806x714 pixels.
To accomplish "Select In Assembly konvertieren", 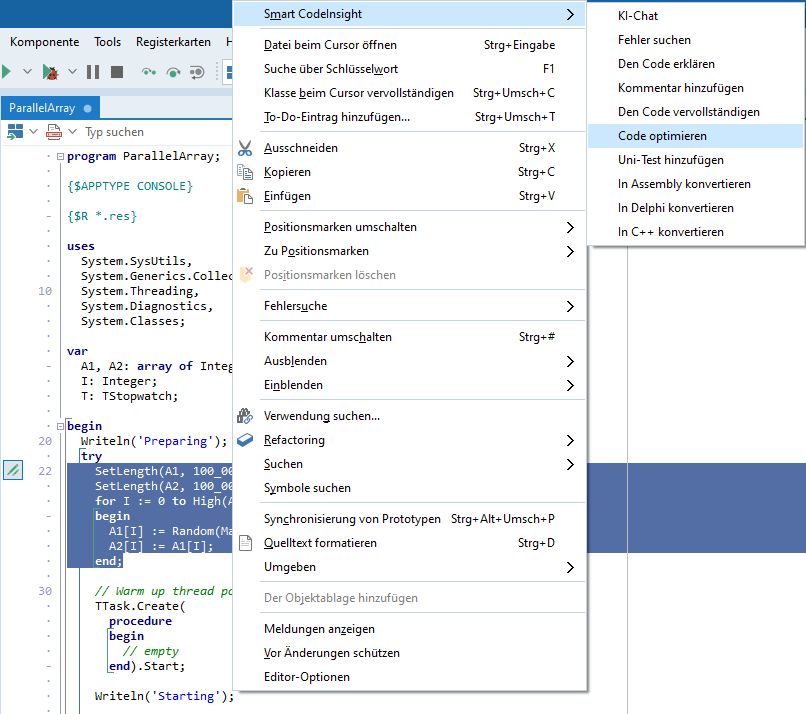I will click(695, 184).
